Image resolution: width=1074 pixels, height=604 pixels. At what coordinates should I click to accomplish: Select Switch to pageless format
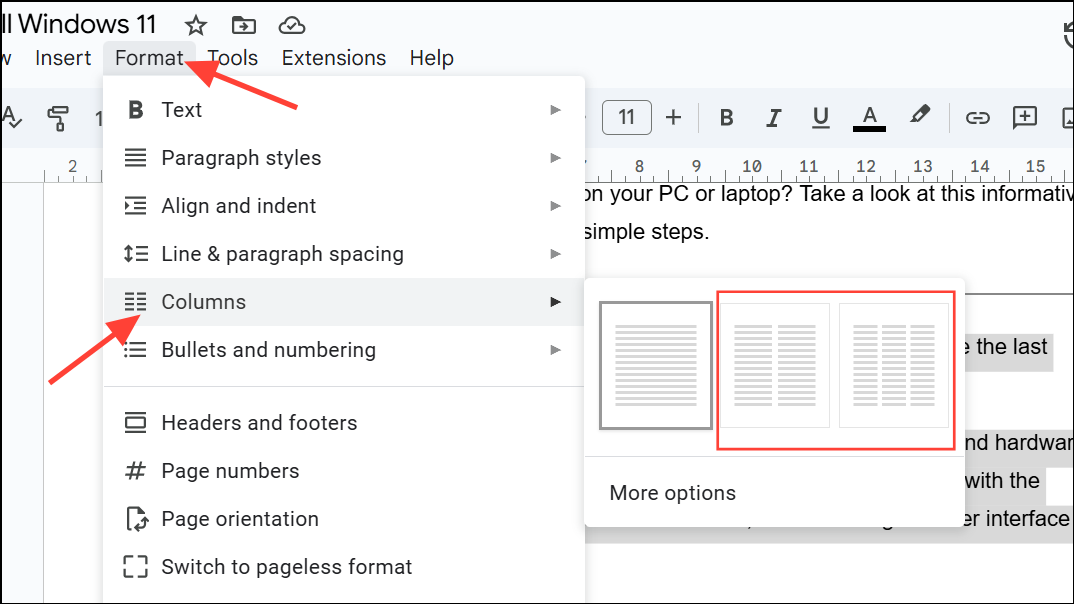click(286, 567)
